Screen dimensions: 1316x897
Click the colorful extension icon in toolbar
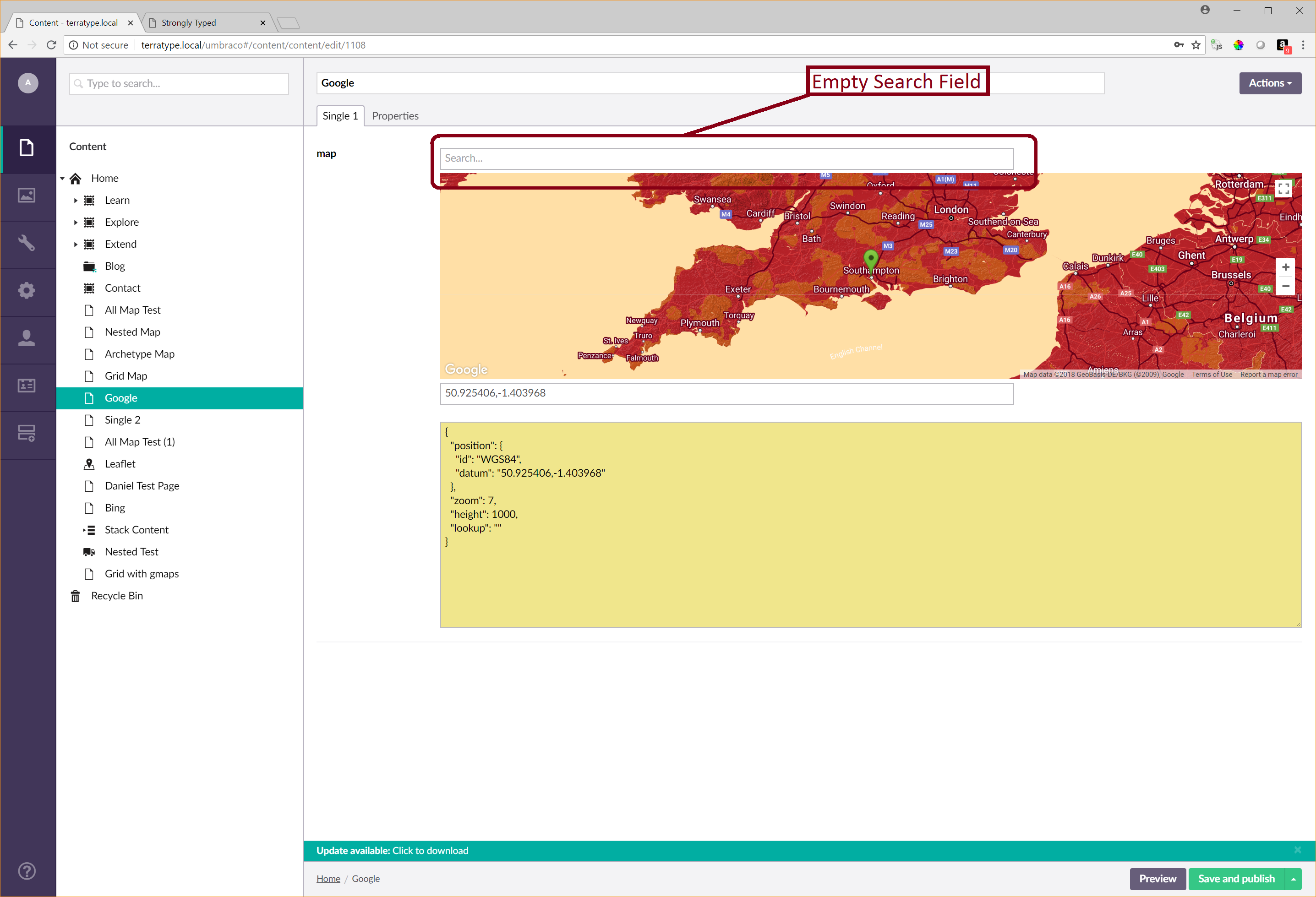pyautogui.click(x=1239, y=45)
